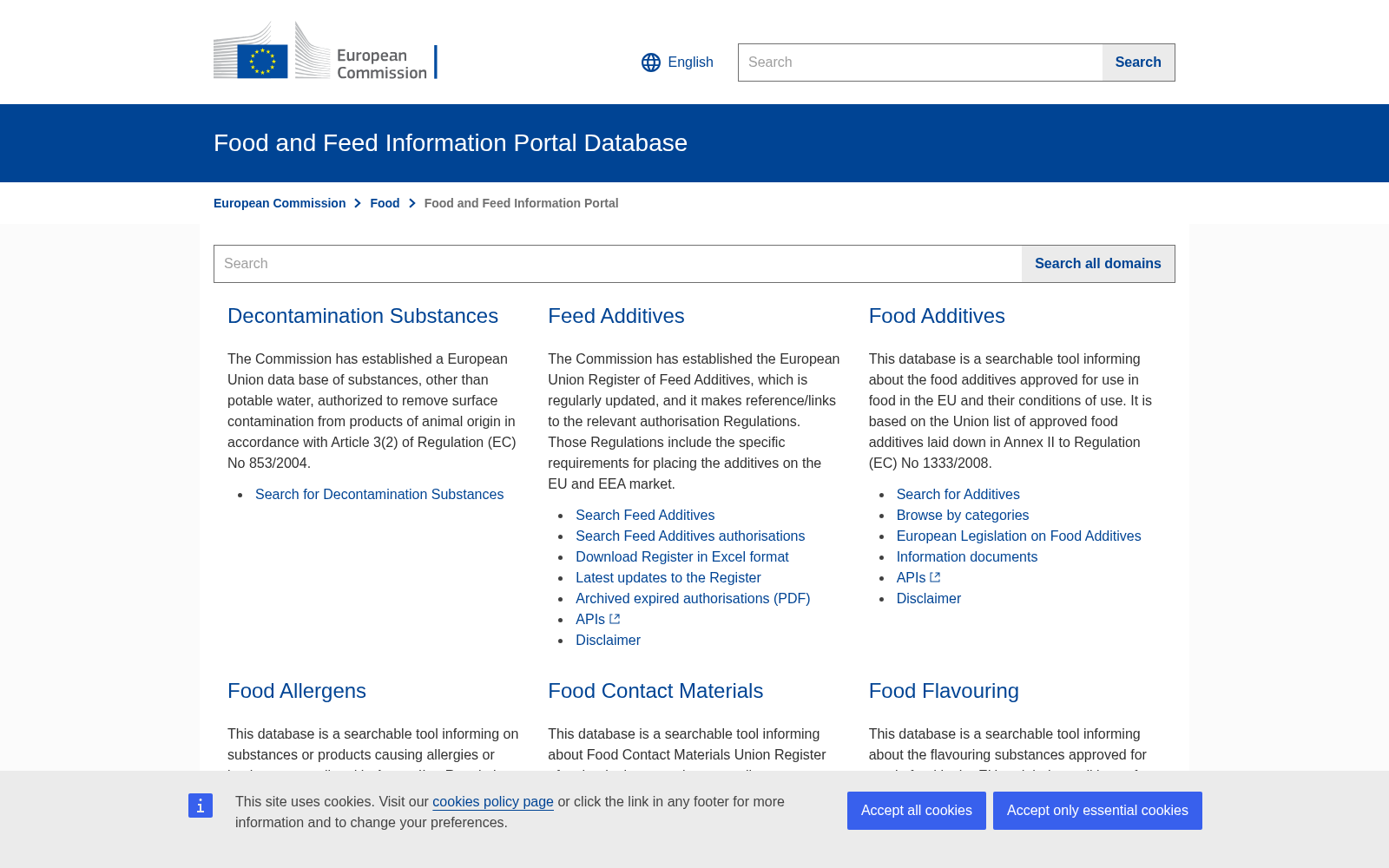Viewport: 1389px width, 868px height.
Task: Click the Food and Feed Information Portal Database title
Action: click(451, 143)
